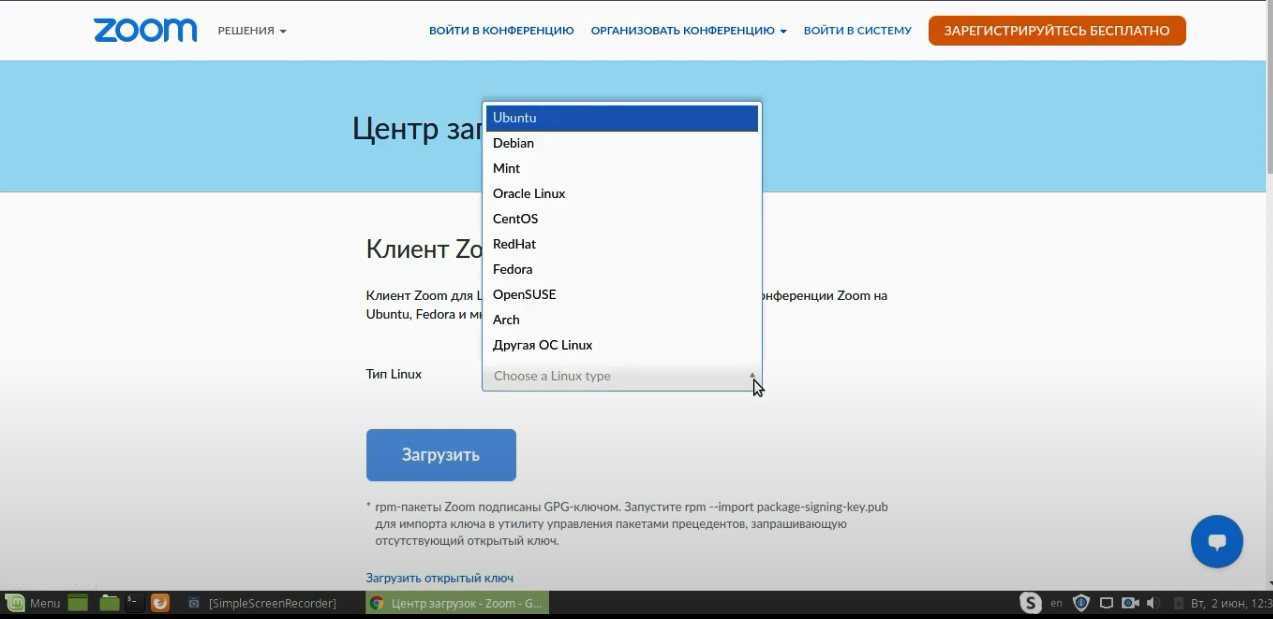The image size is (1273, 619).
Task: Click the shield update manager tray icon
Action: 1081,603
